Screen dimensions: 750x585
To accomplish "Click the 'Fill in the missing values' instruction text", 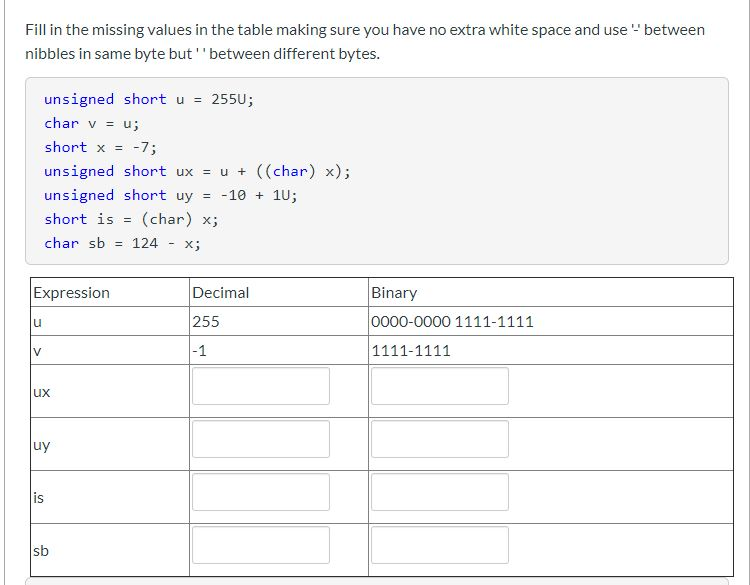I will (x=365, y=42).
